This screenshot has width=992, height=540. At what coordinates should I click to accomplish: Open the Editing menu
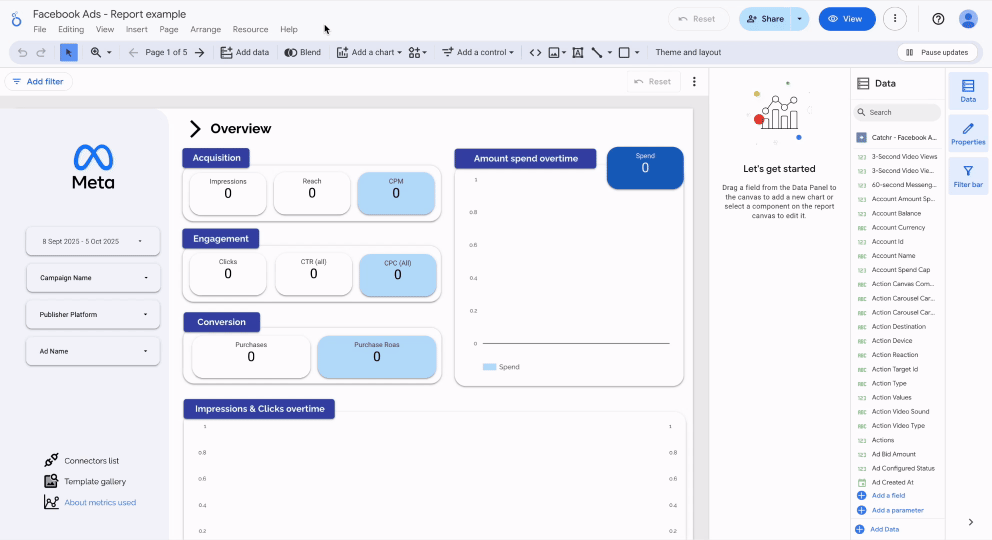(x=71, y=30)
